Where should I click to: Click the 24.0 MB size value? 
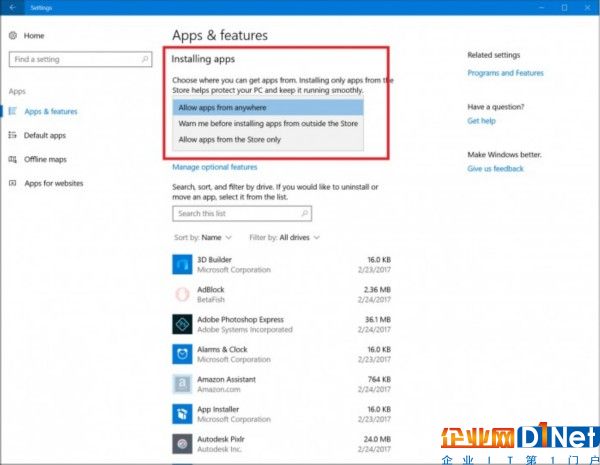click(377, 439)
